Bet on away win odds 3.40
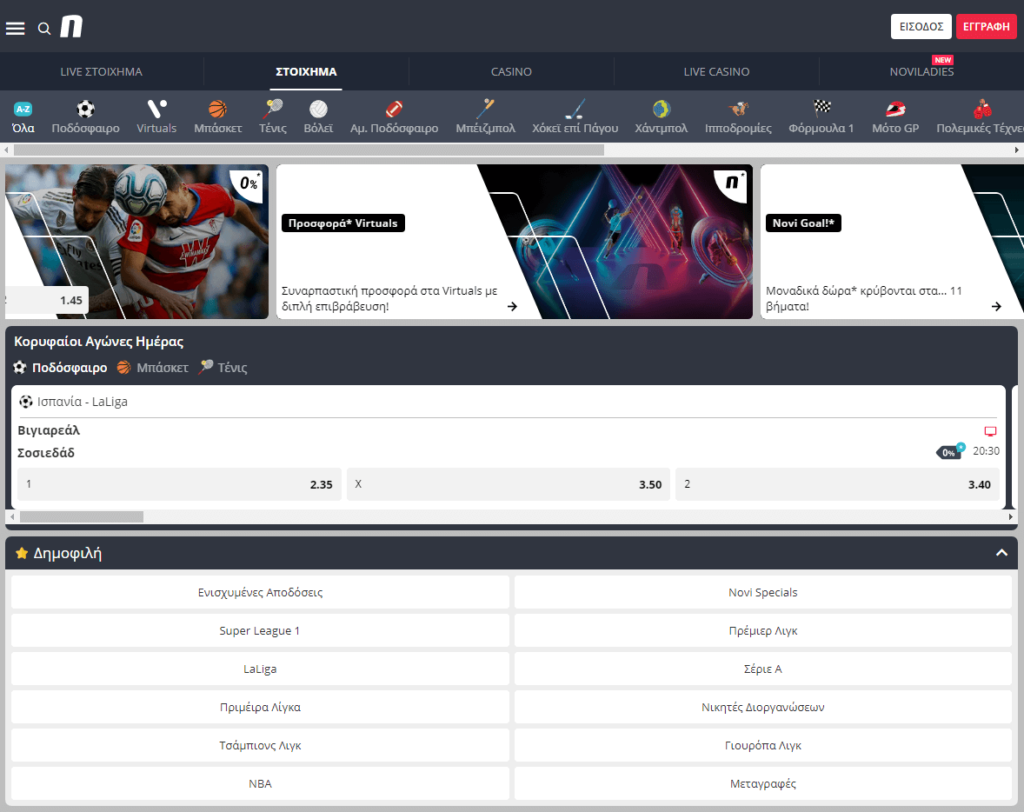1024x812 pixels. pos(837,484)
